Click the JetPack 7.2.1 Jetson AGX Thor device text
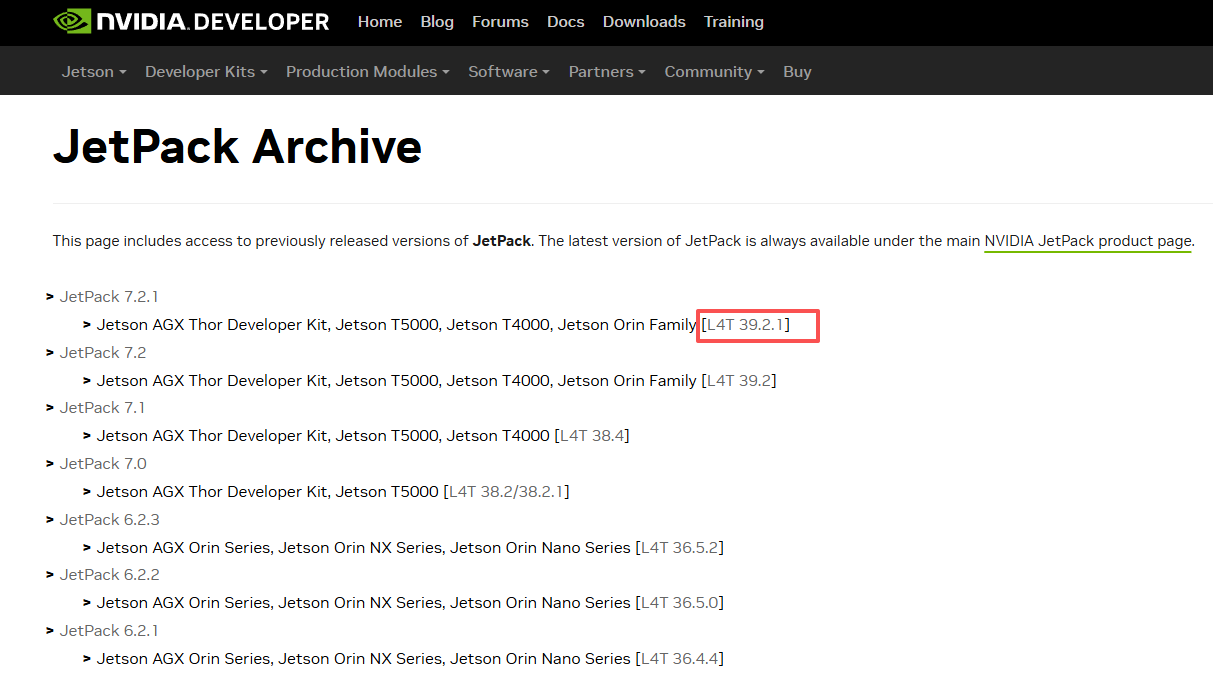The width and height of the screenshot is (1213, 675). [397, 324]
